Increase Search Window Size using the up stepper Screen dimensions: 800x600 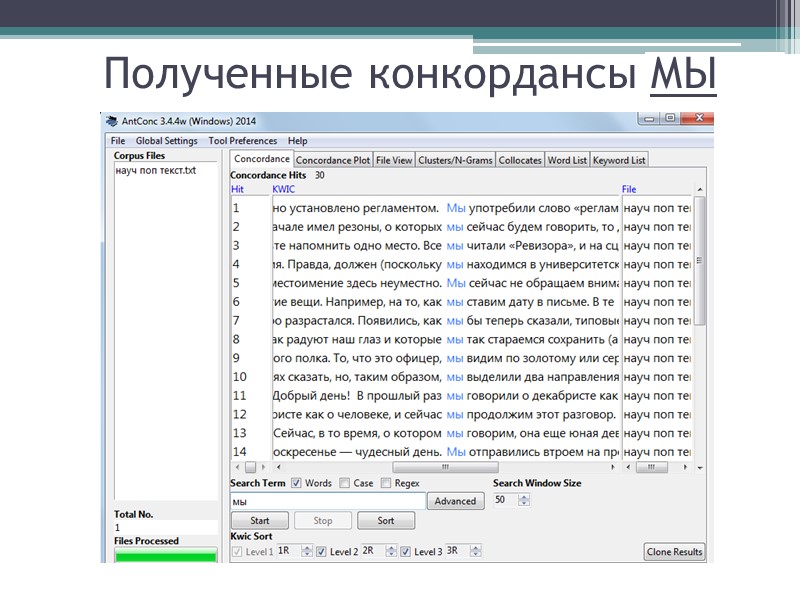coord(523,497)
